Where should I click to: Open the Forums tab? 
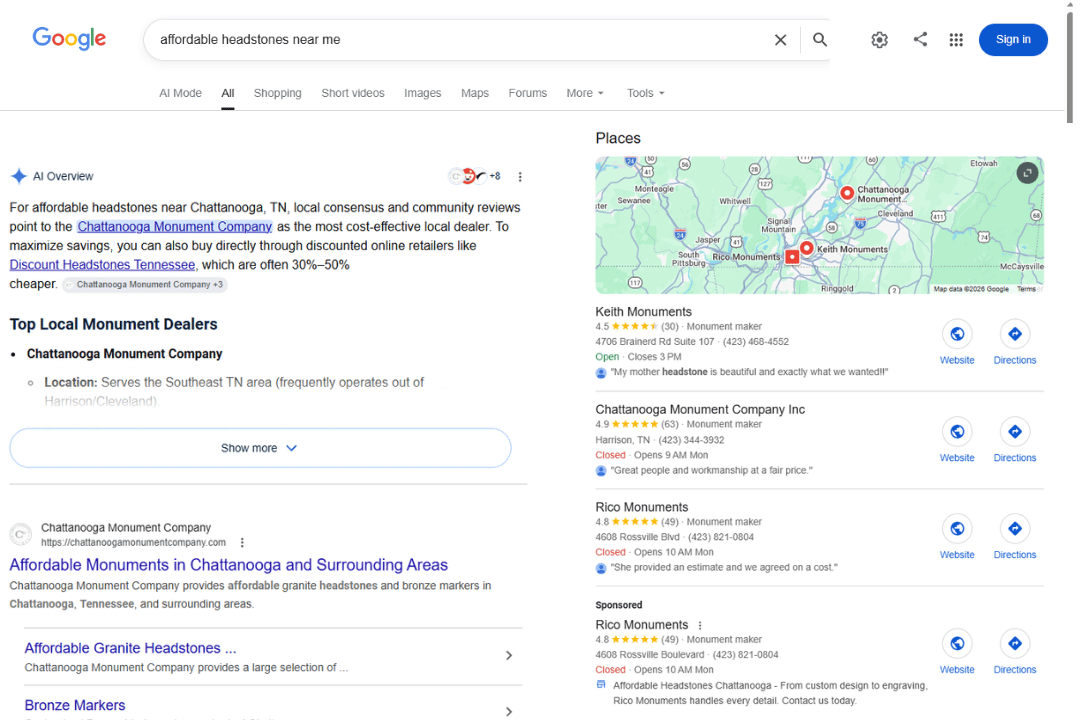tap(528, 93)
